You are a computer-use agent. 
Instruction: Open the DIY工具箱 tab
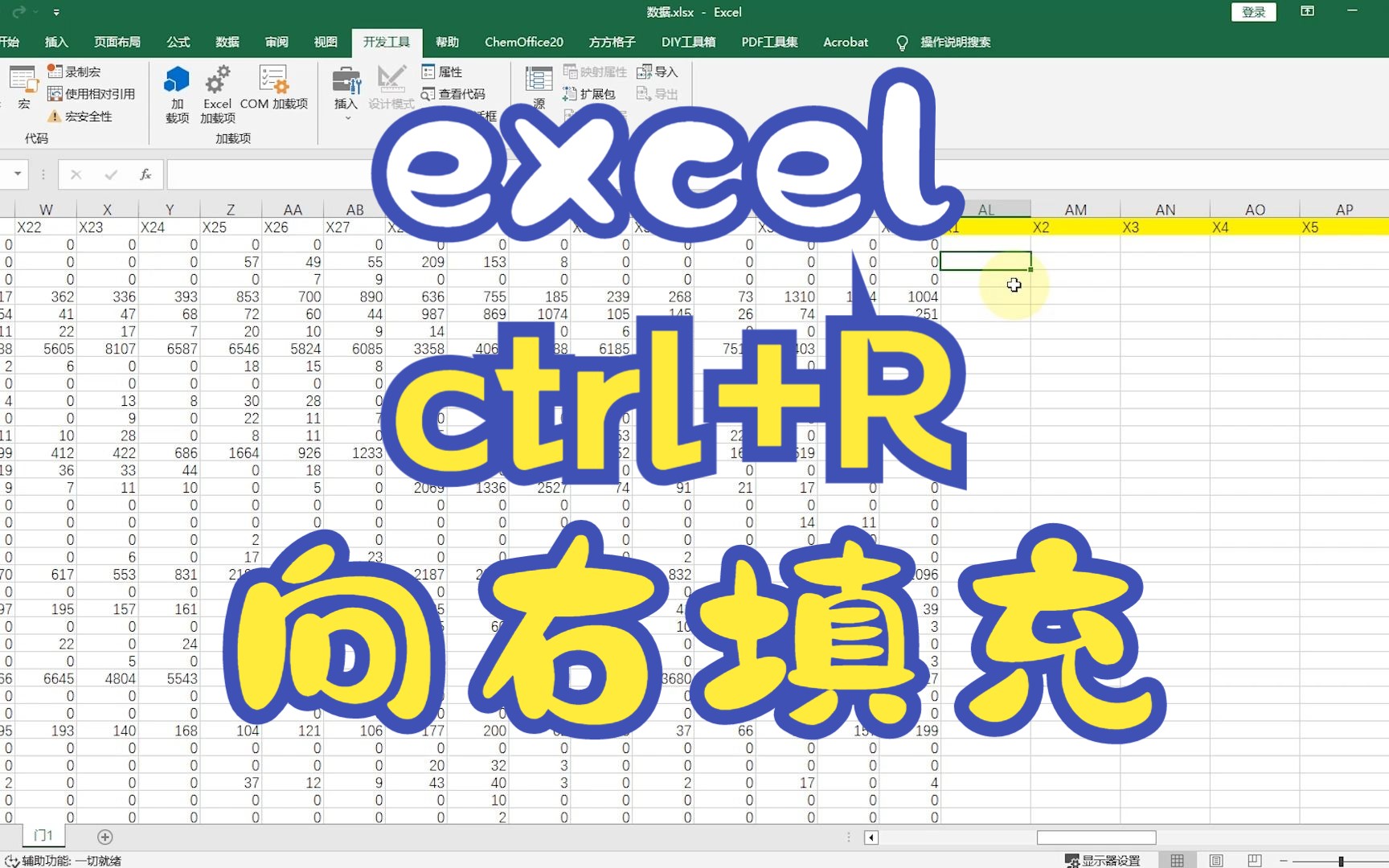688,42
